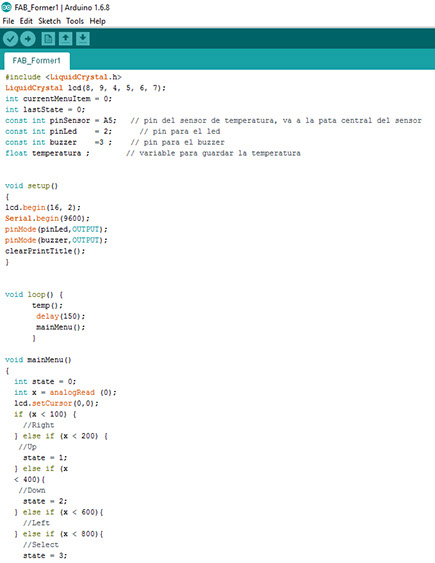Click the '//Down' comment
Viewport: 435px width, 563px height.
(32, 490)
